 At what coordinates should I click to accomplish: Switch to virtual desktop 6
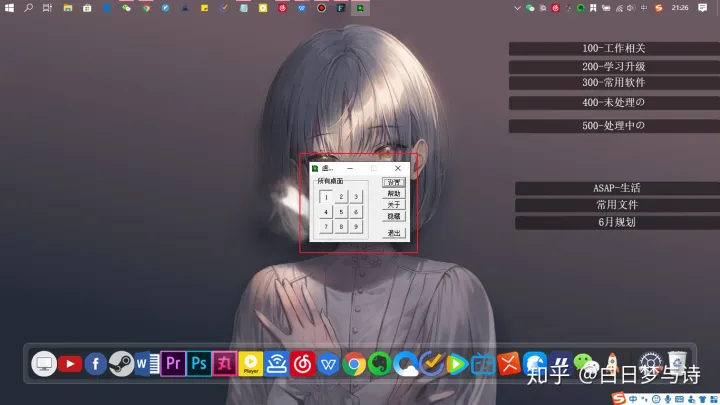point(356,212)
